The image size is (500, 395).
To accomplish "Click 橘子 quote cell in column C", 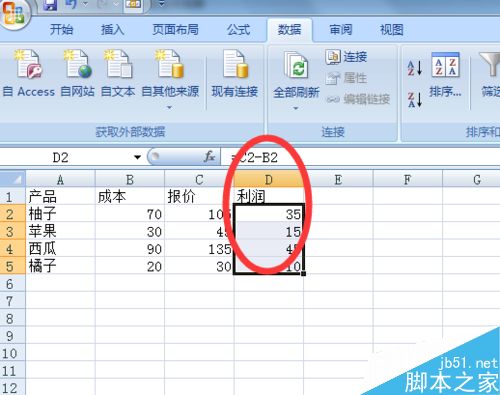I will 199,266.
